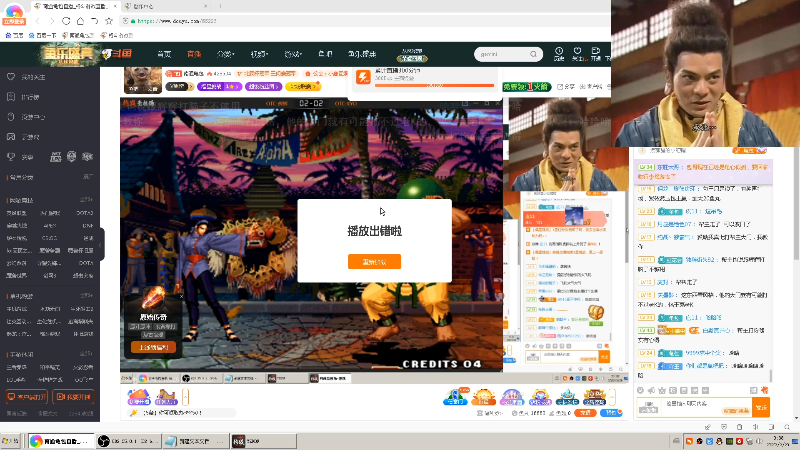
Task: Open the CS:GO category link
Action: [x=49, y=238]
